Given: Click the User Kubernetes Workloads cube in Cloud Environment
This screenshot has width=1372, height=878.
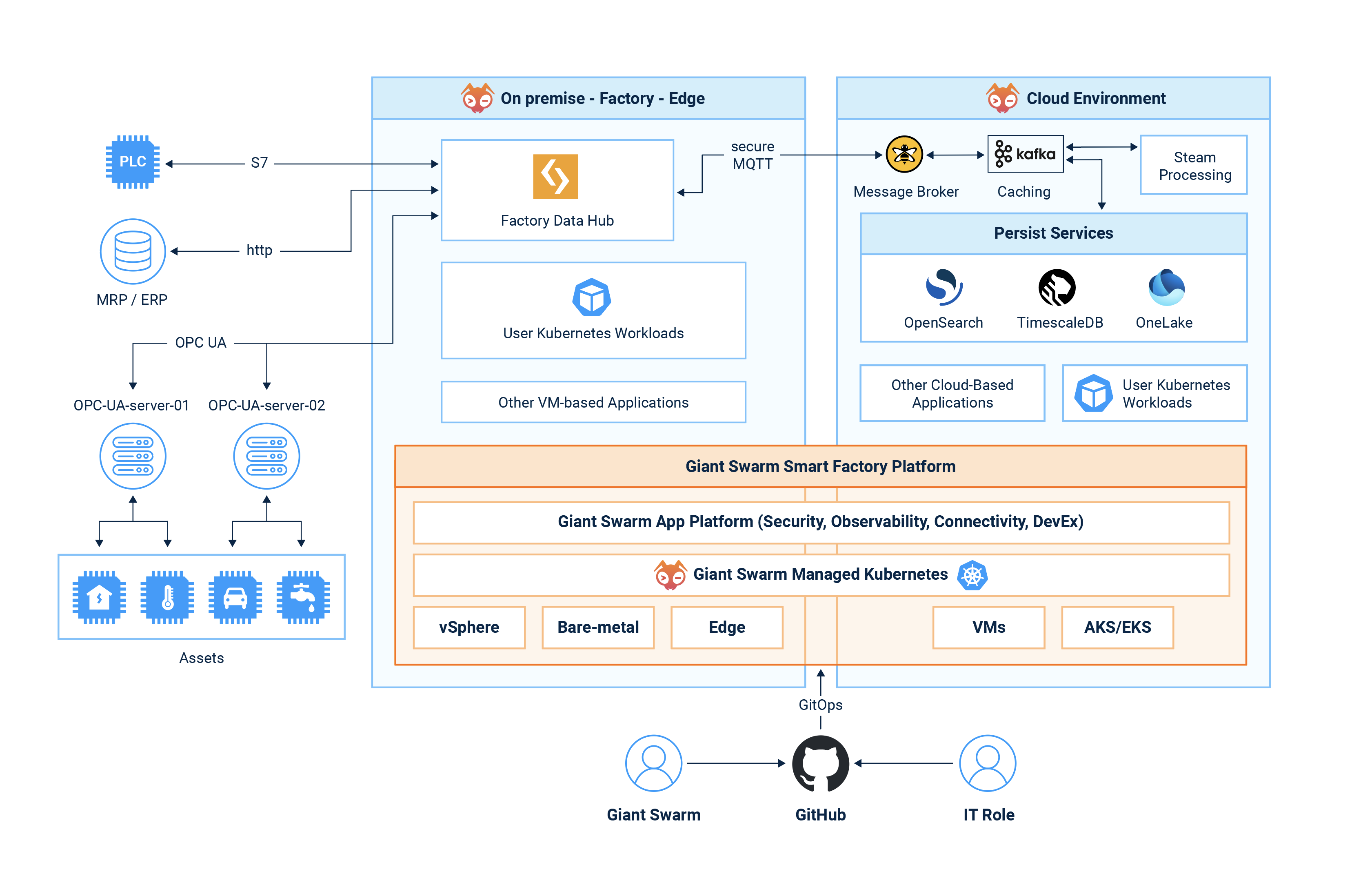Looking at the screenshot, I should (x=1094, y=393).
